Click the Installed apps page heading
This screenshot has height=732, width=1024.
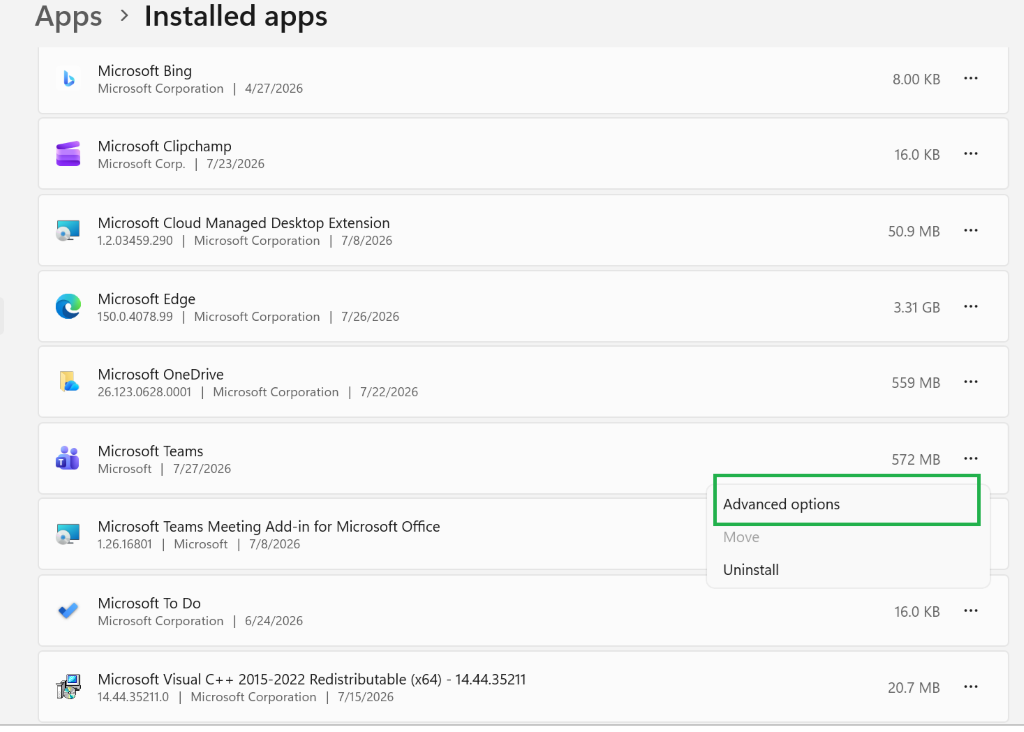pos(236,16)
